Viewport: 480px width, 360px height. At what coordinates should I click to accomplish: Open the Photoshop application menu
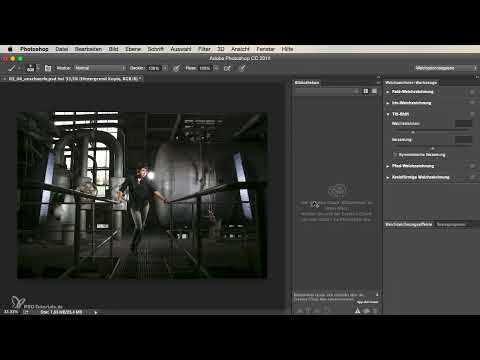coord(34,49)
